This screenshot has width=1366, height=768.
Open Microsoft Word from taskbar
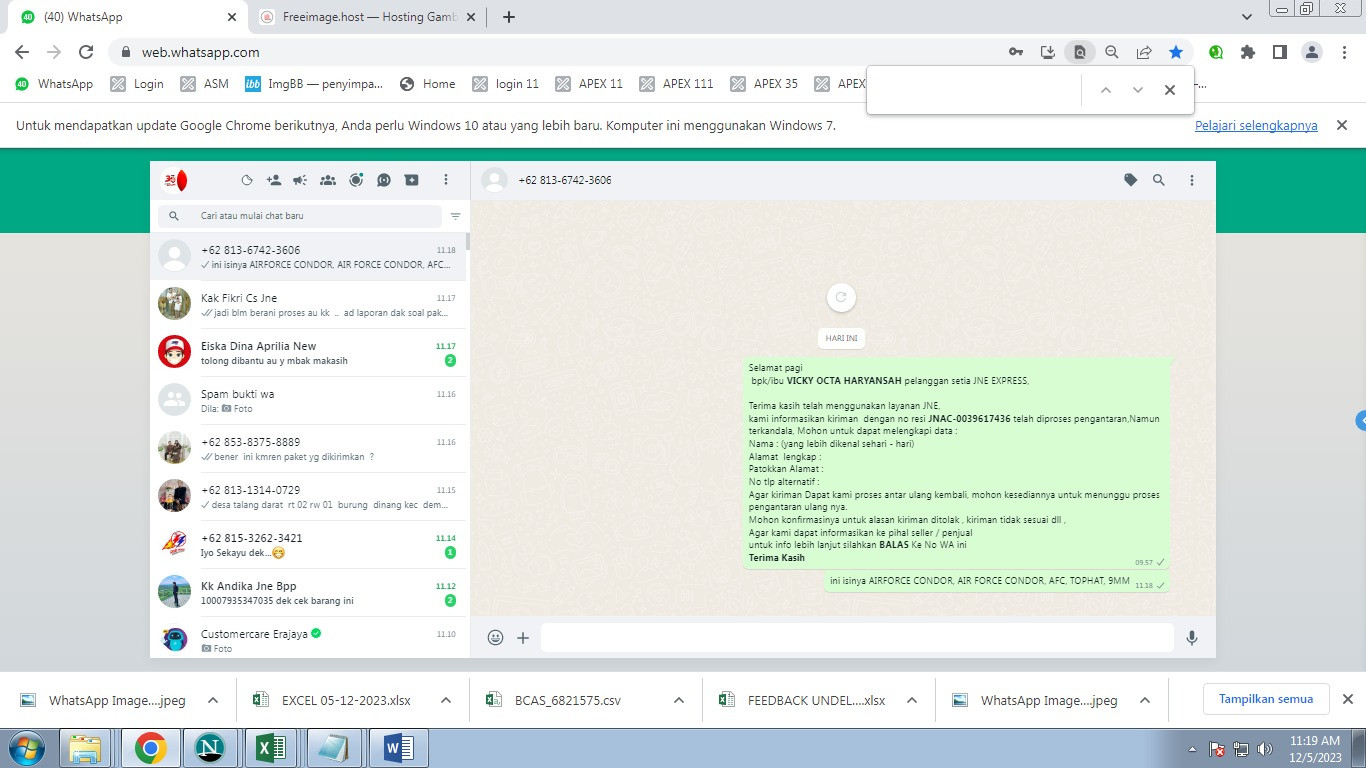[399, 748]
